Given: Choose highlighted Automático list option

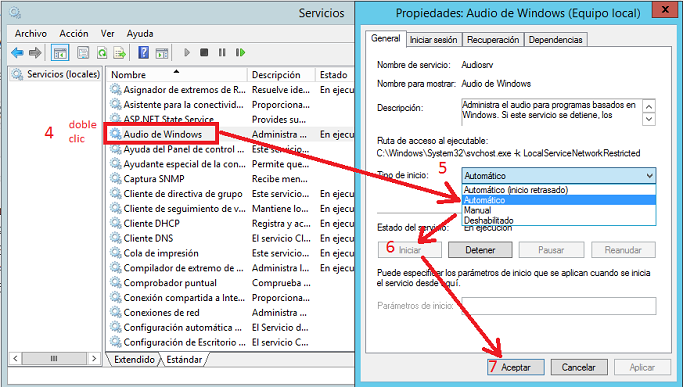Looking at the screenshot, I should pos(559,200).
